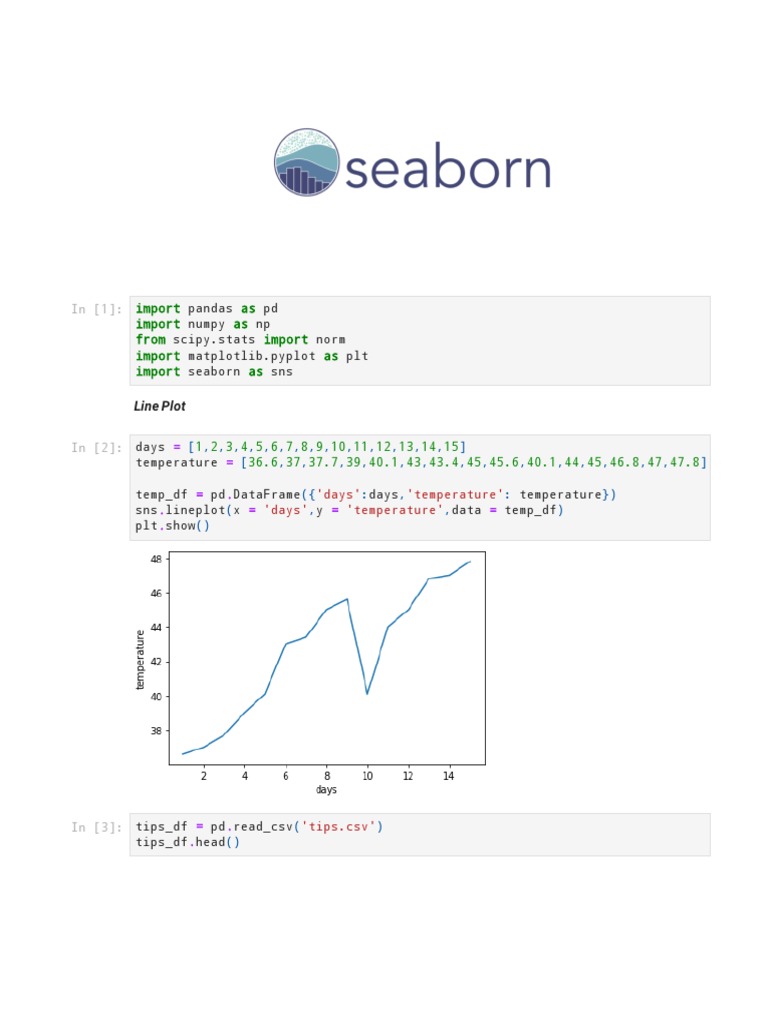Viewport: 768px width, 1024px height.
Task: Click the sns.lineplot code line
Action: point(349,510)
